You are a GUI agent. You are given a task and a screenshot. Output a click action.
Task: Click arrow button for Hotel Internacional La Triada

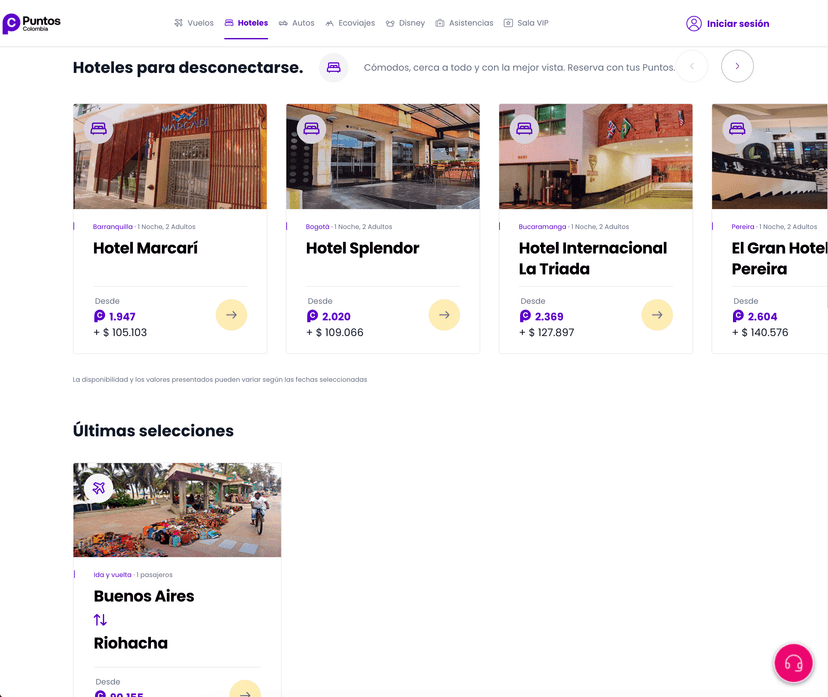(x=657, y=315)
